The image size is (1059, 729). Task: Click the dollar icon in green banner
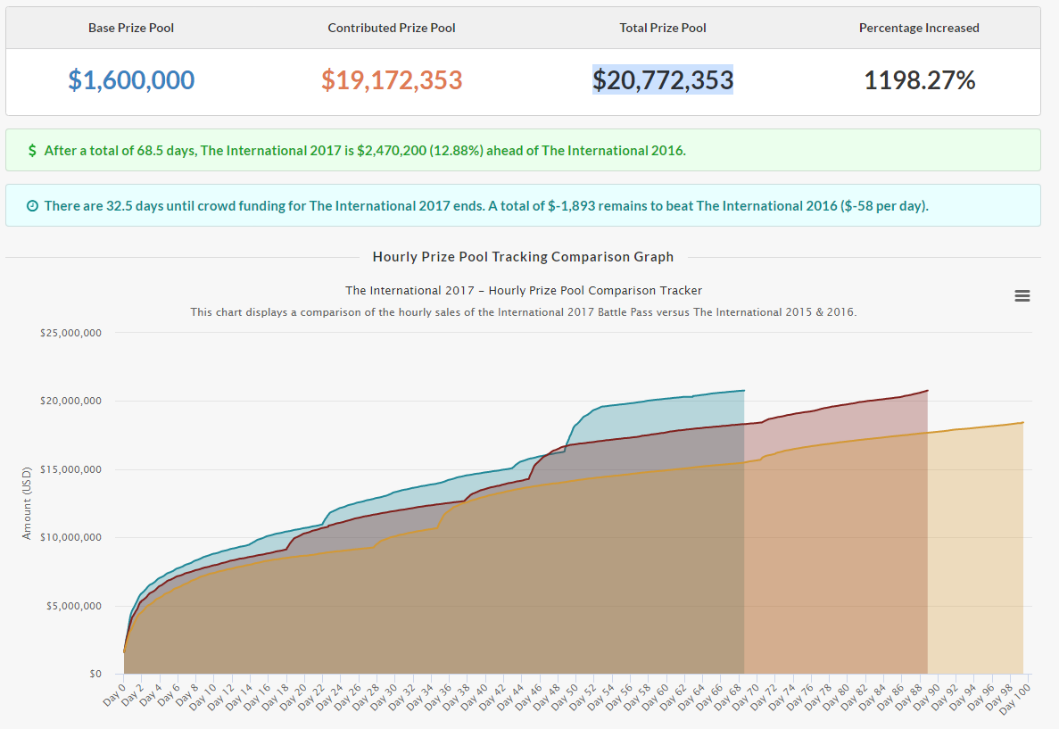click(x=32, y=151)
